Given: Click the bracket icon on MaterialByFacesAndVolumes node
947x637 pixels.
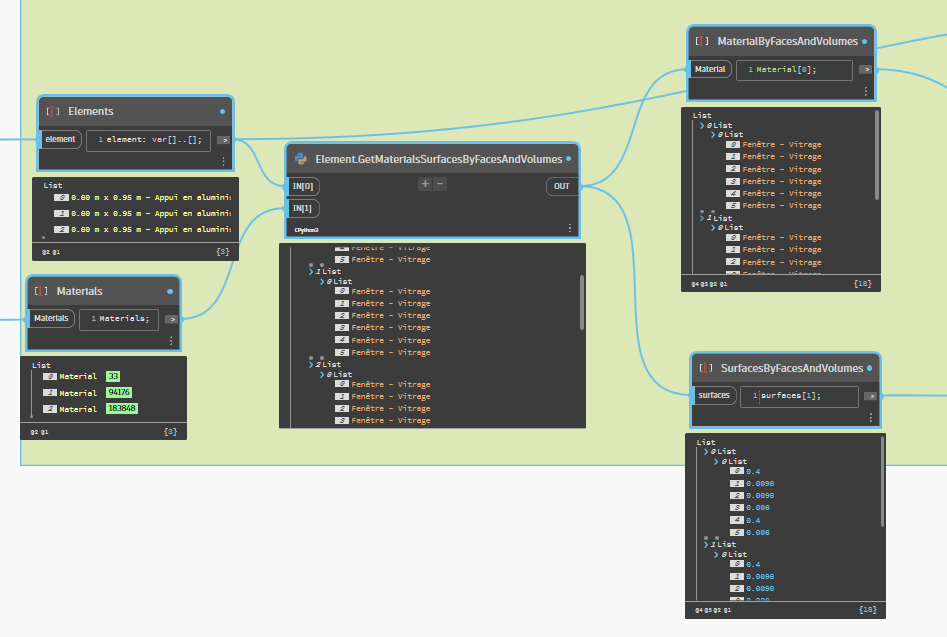Looking at the screenshot, I should (702, 41).
